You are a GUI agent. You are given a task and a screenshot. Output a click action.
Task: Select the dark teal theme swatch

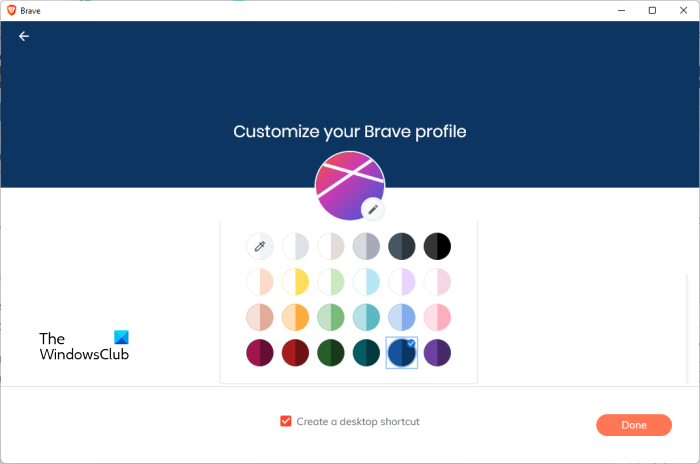tap(366, 353)
